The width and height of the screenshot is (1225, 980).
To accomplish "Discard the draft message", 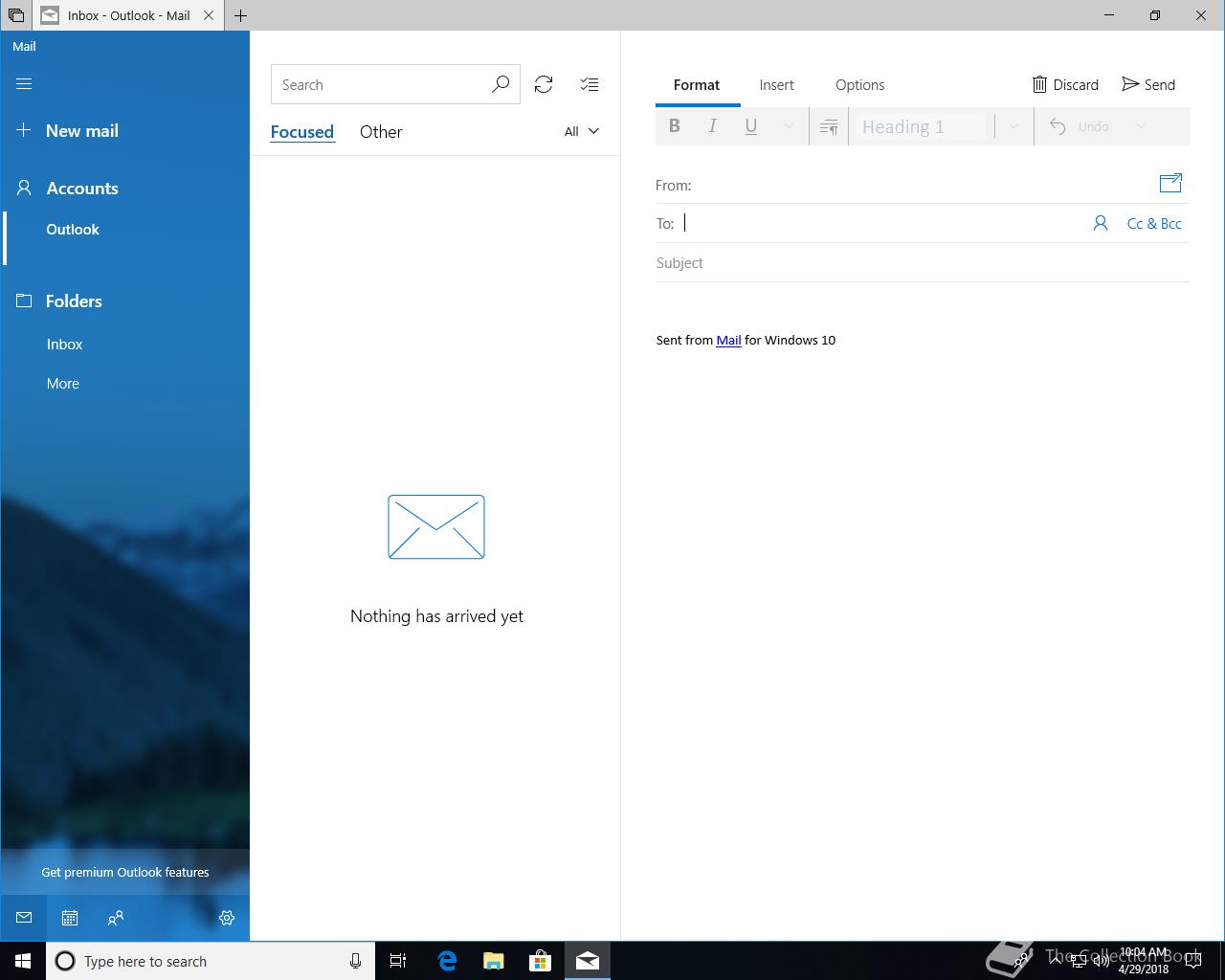I will pos(1065,85).
